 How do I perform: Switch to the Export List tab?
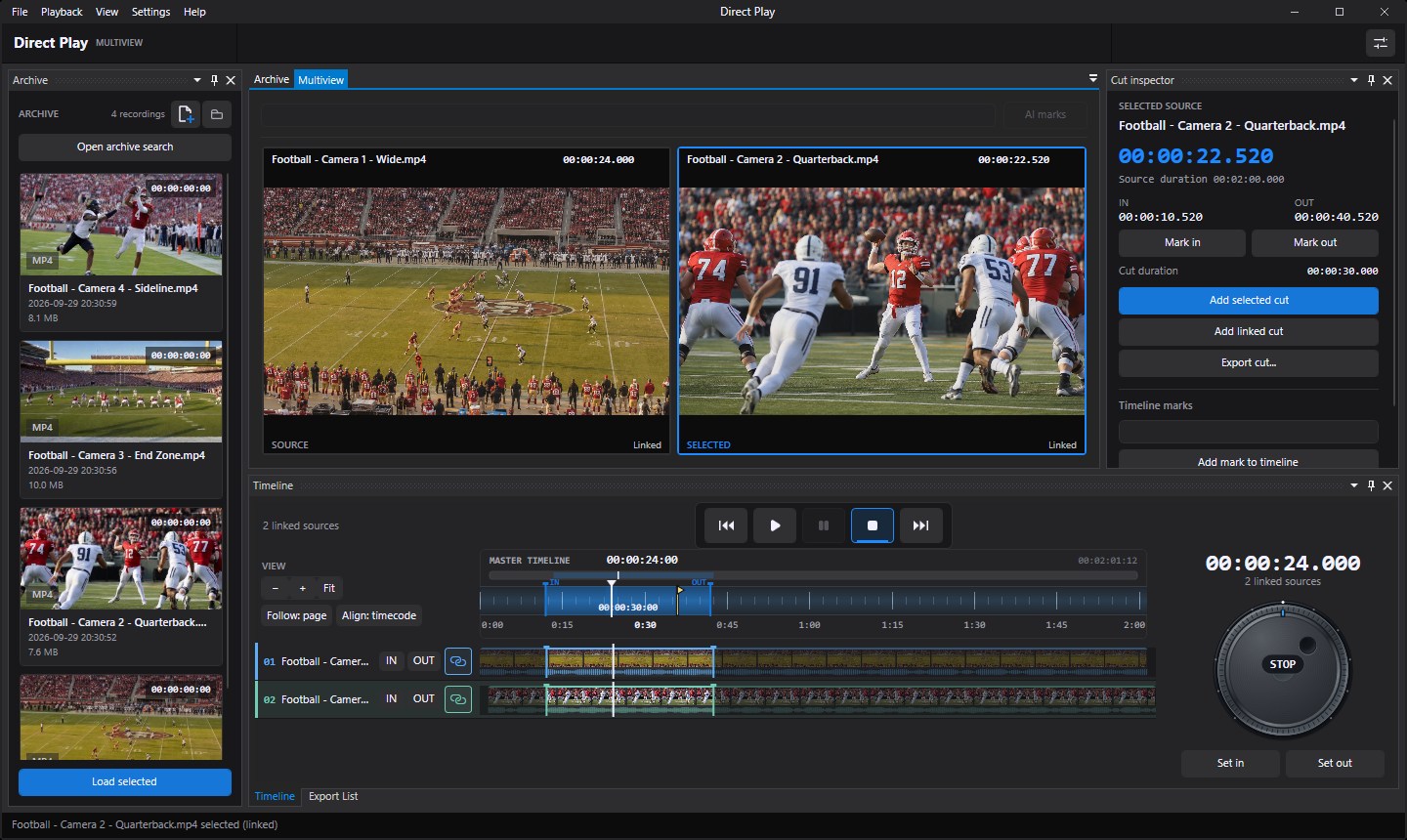(x=333, y=796)
